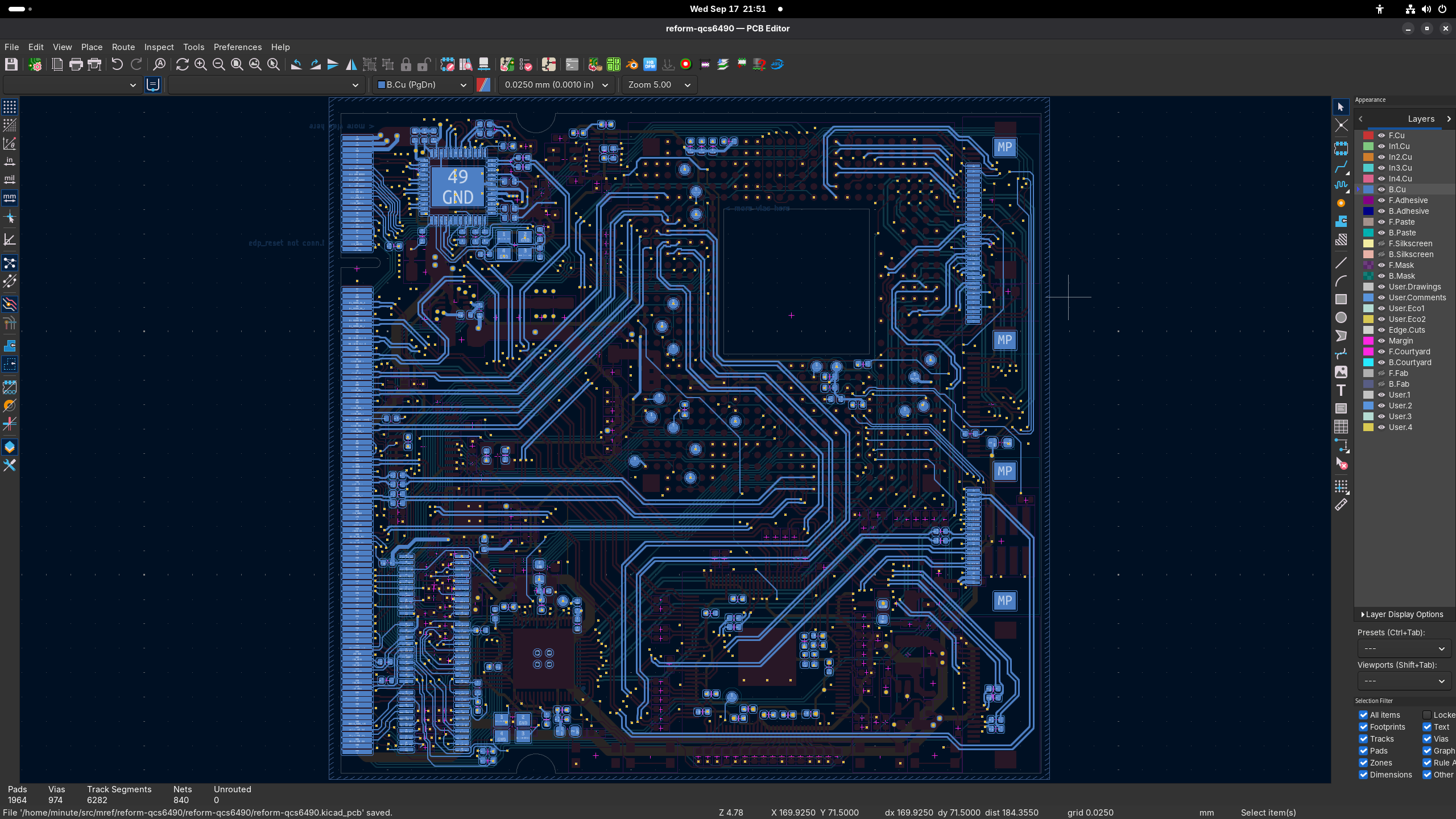The width and height of the screenshot is (1456, 819).
Task: Uncheck the Zones selection filter
Action: pos(1363,763)
